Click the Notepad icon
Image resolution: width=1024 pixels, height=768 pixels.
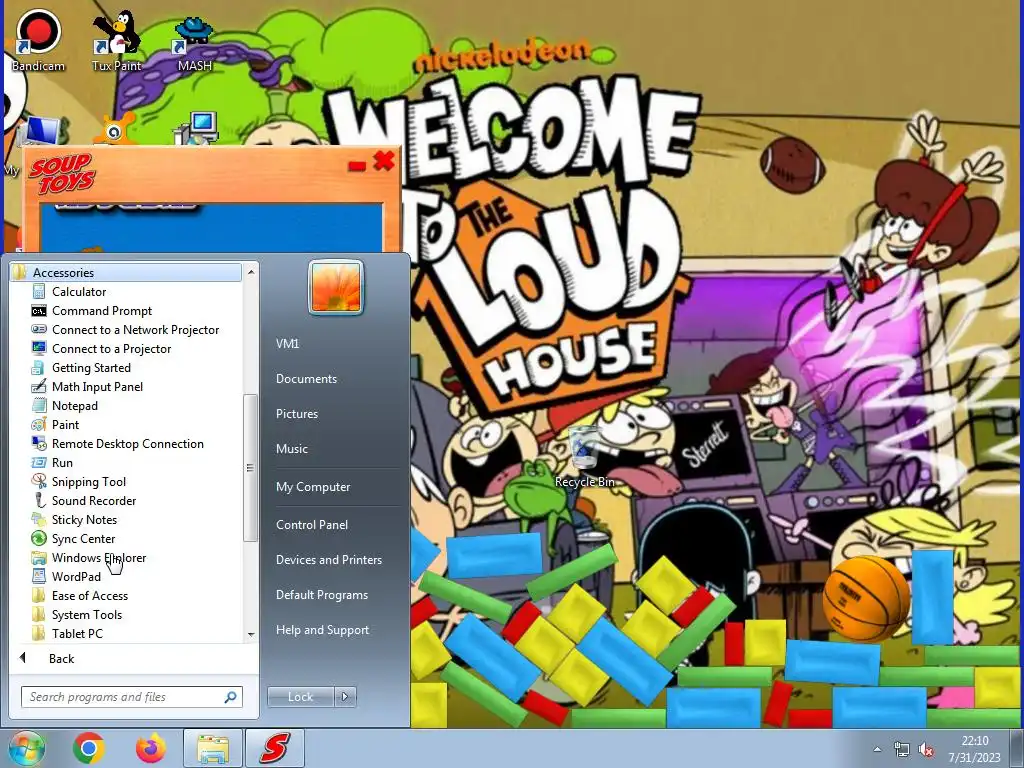(x=39, y=405)
